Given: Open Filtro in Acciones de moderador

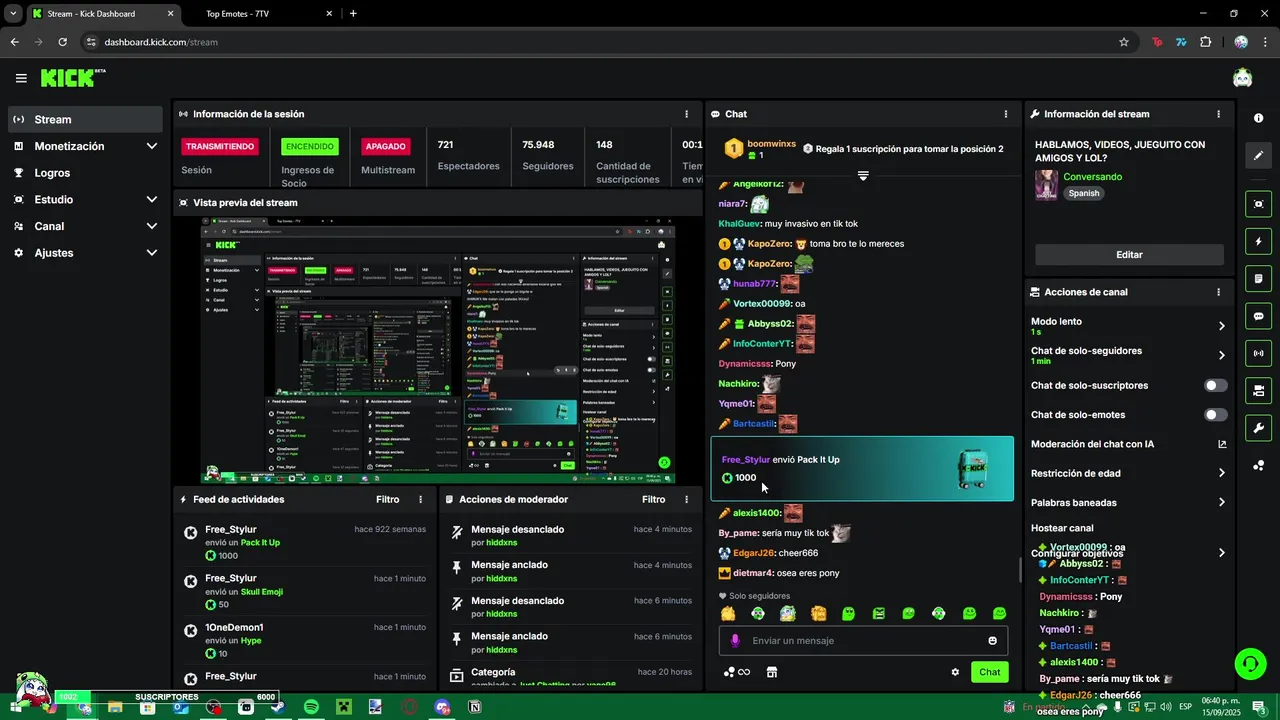Looking at the screenshot, I should (x=654, y=499).
